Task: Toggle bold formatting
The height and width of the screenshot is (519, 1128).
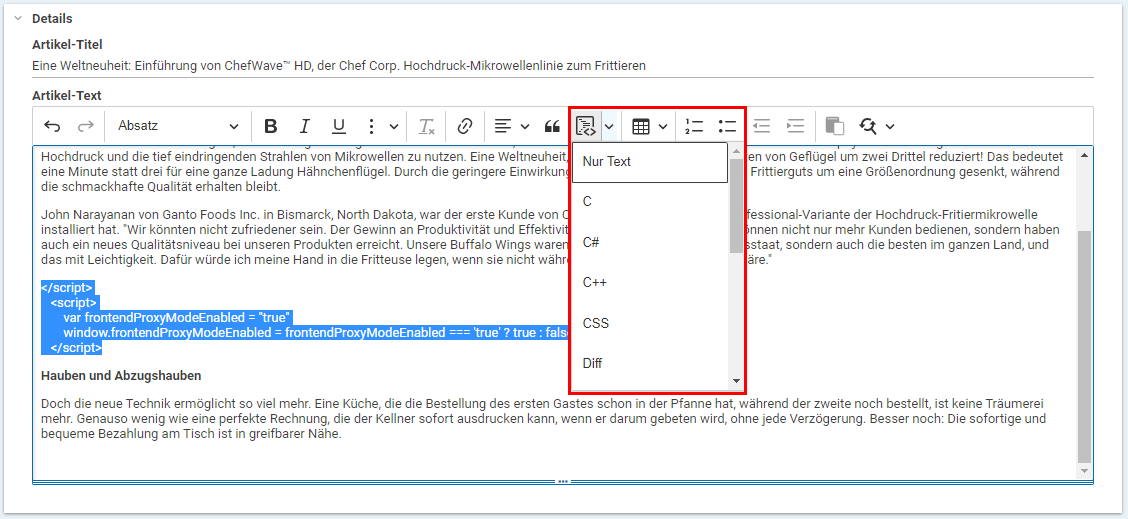Action: pyautogui.click(x=270, y=127)
